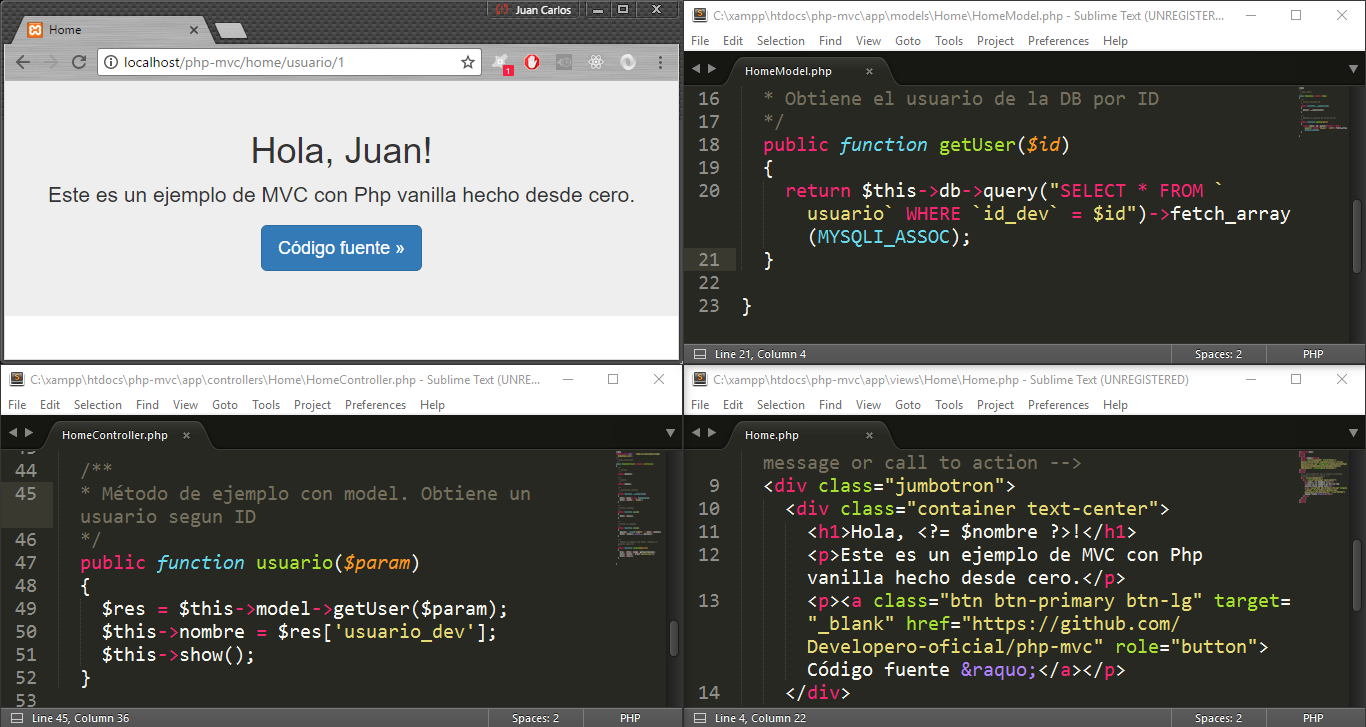Open the Chrome three-dot menu

point(660,62)
